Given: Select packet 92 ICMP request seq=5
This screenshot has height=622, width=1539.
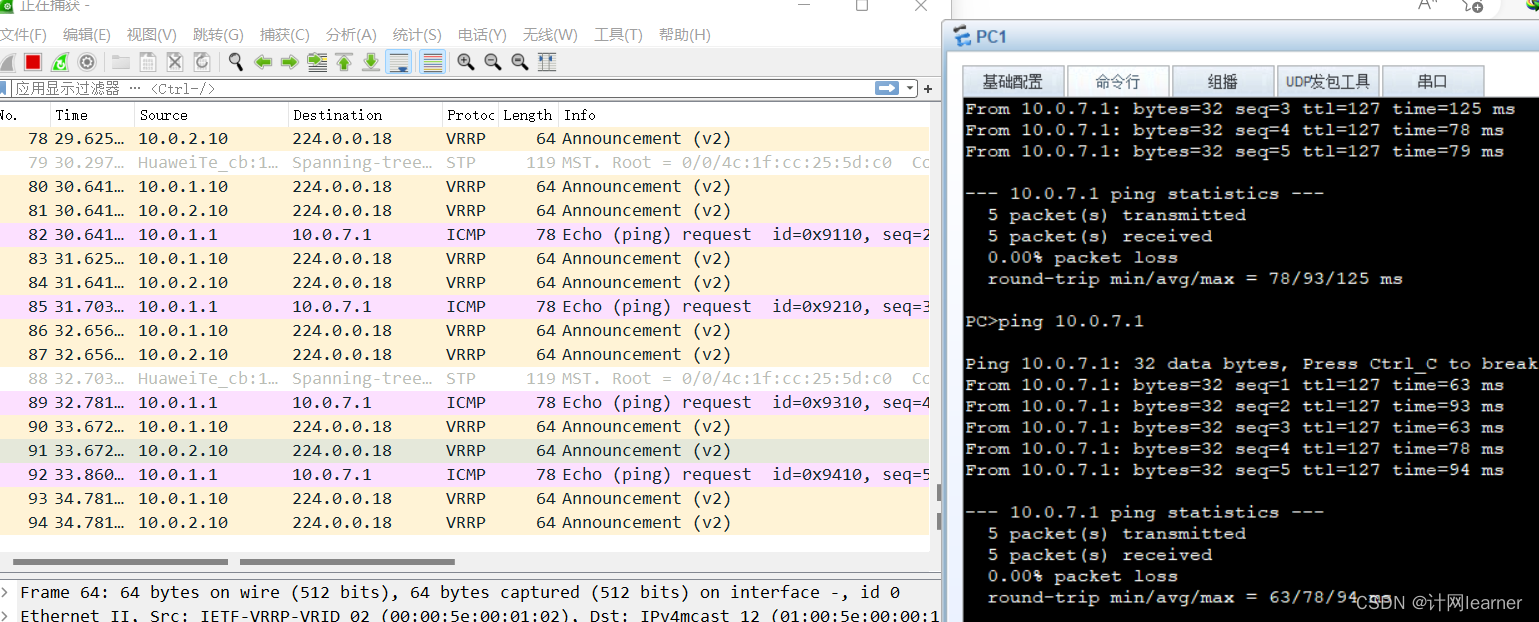Looking at the screenshot, I should tap(464, 474).
